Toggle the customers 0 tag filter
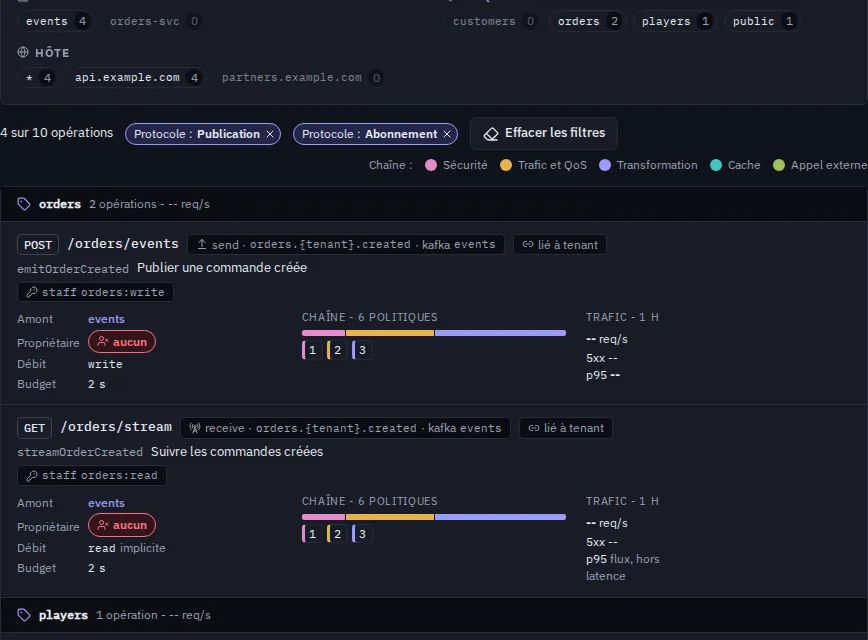The image size is (868, 640). (x=494, y=21)
